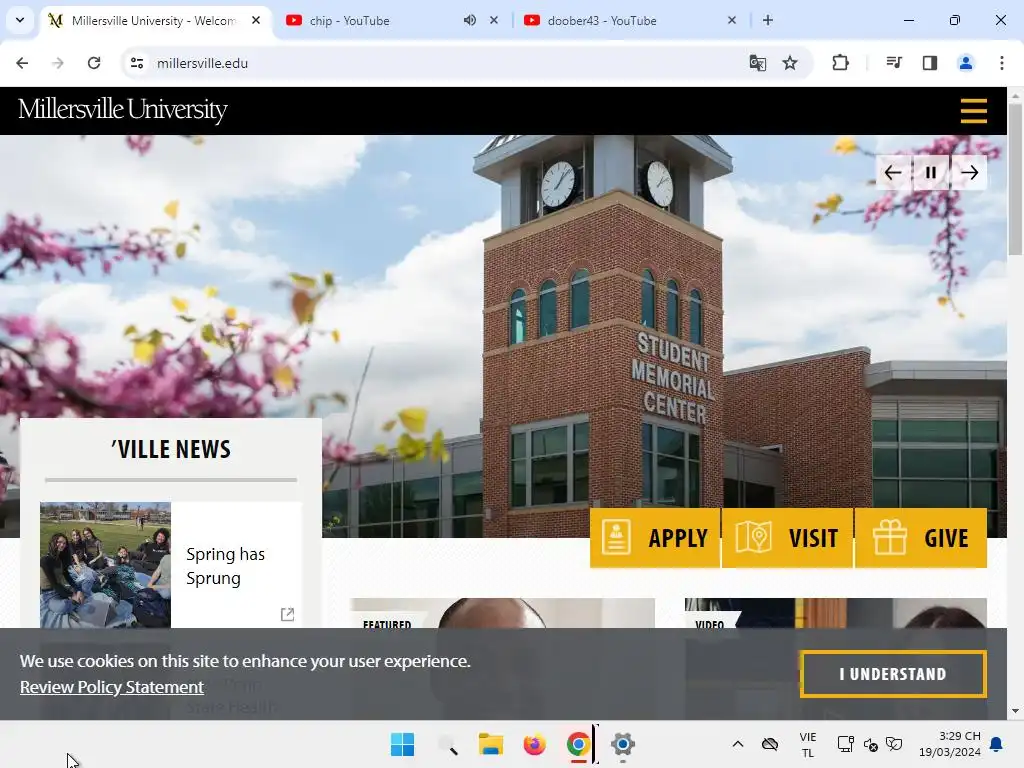Open Spring has Sprung news link
This screenshot has width=1024, height=768.
click(225, 566)
